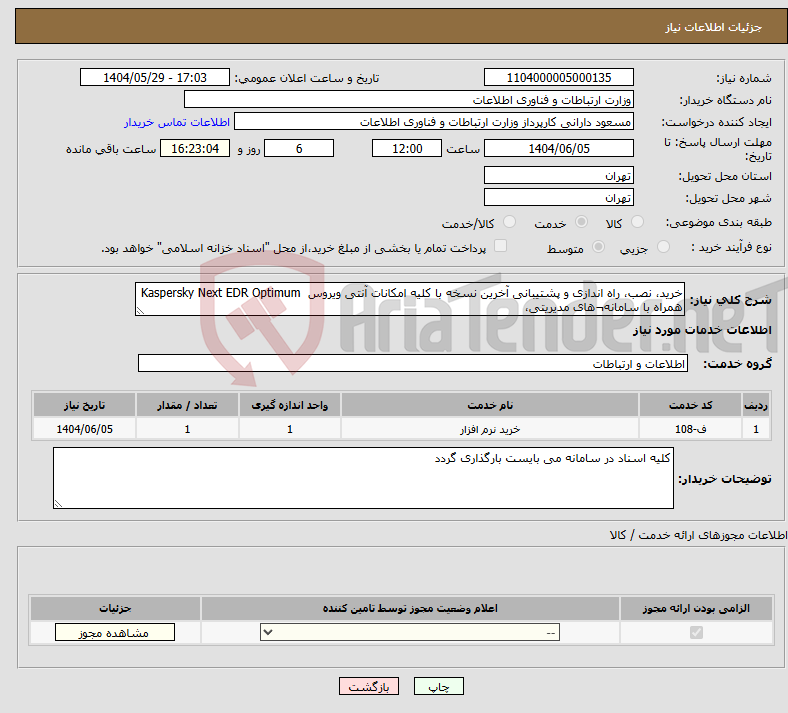The image size is (788, 713).
Task: Click the چاپ print button
Action: tap(439, 686)
